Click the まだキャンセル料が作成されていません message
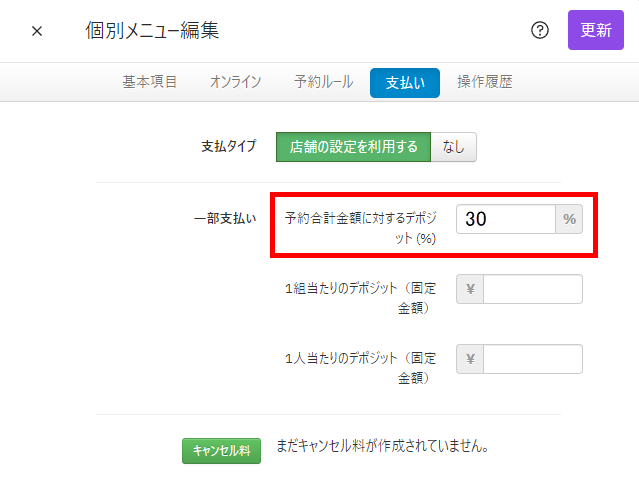The height and width of the screenshot is (489, 639). 383,446
